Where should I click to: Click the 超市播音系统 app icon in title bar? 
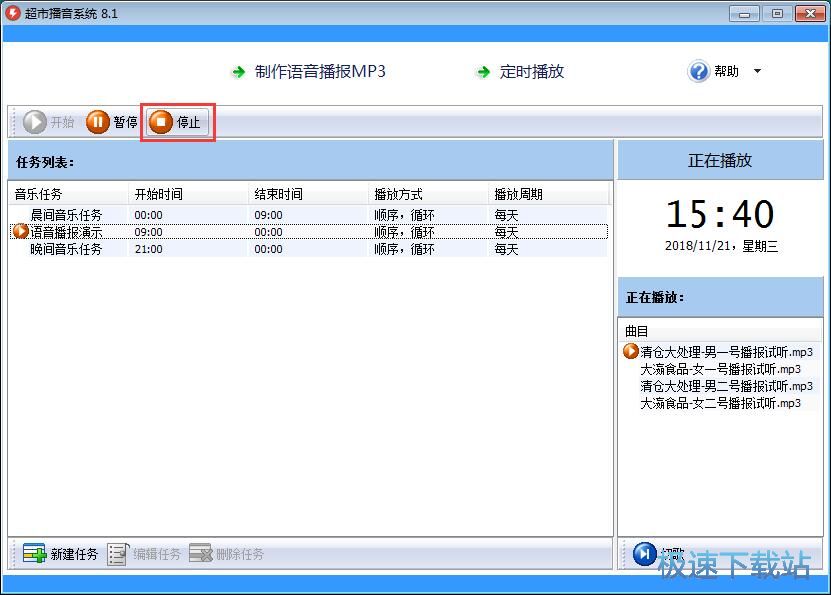pyautogui.click(x=13, y=13)
